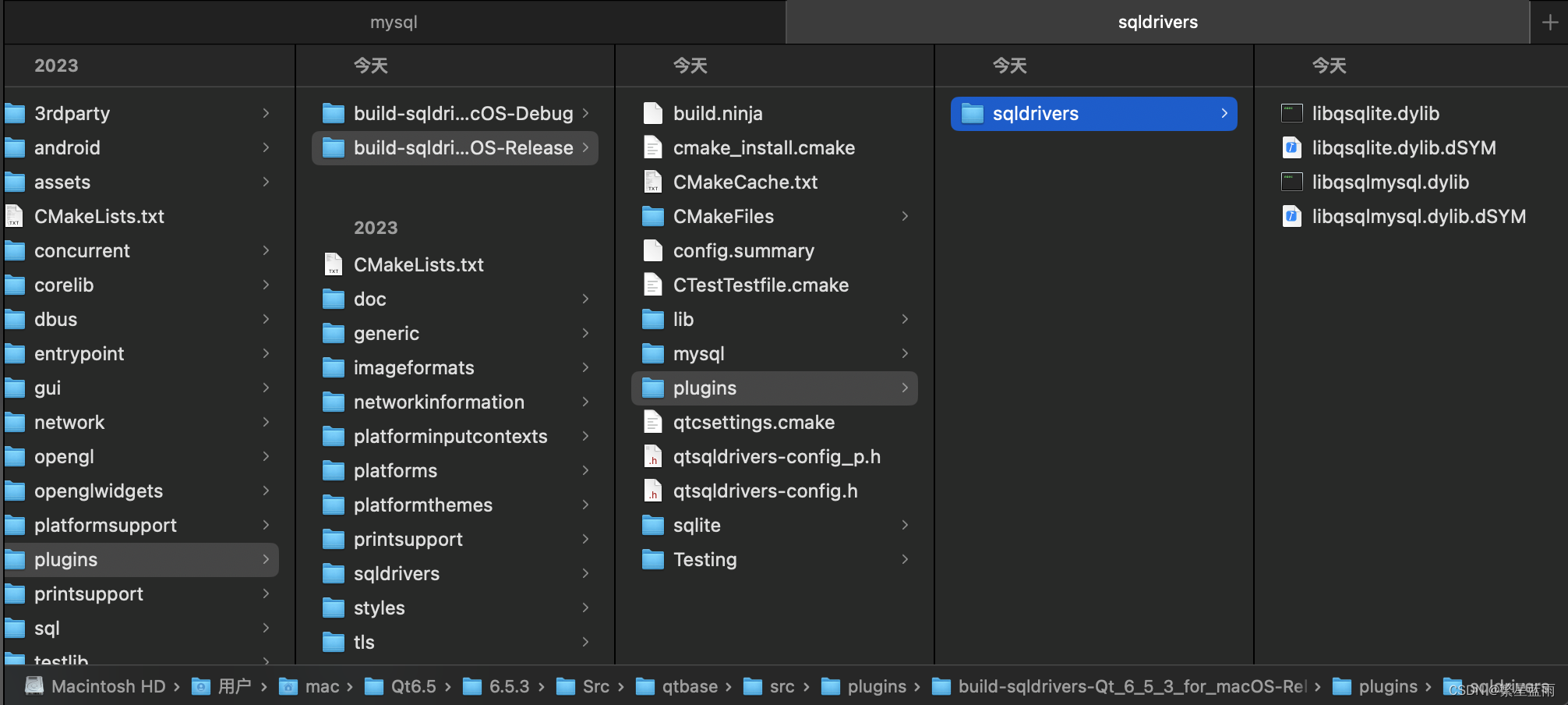1568x705 pixels.
Task: Open the styles folder
Action: [378, 608]
